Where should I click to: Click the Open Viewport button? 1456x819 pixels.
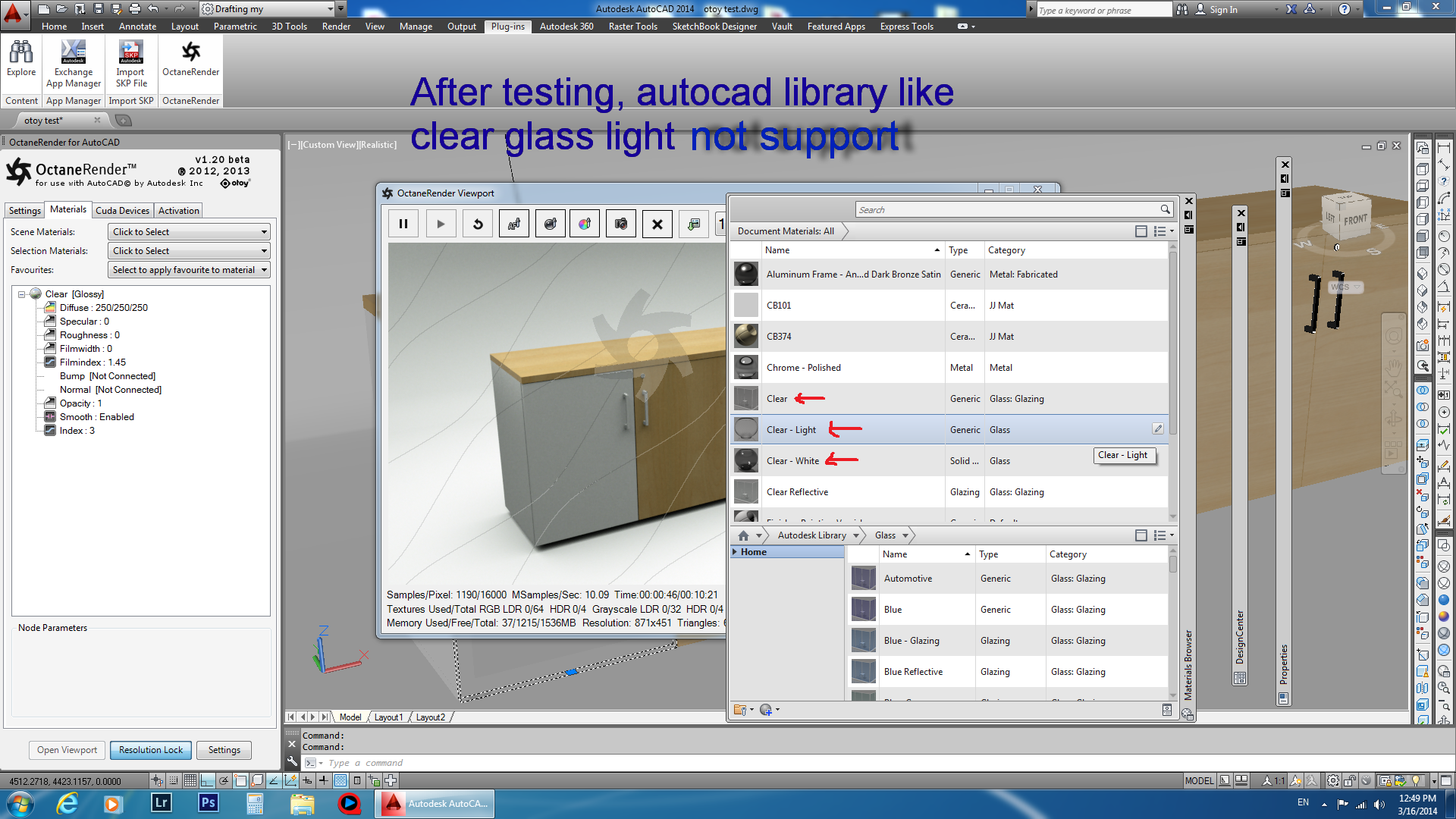67,750
